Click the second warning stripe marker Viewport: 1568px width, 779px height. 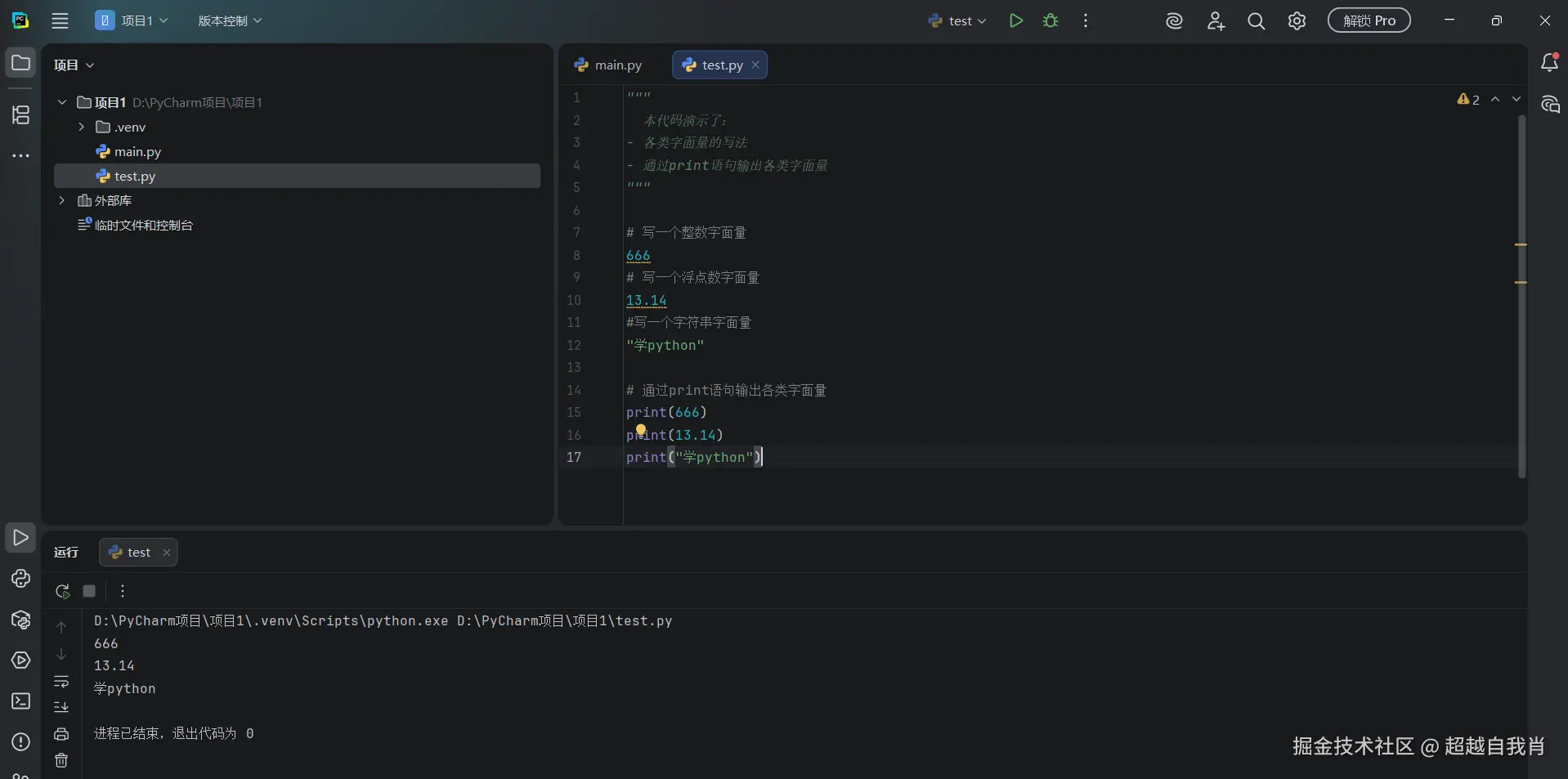(1521, 283)
